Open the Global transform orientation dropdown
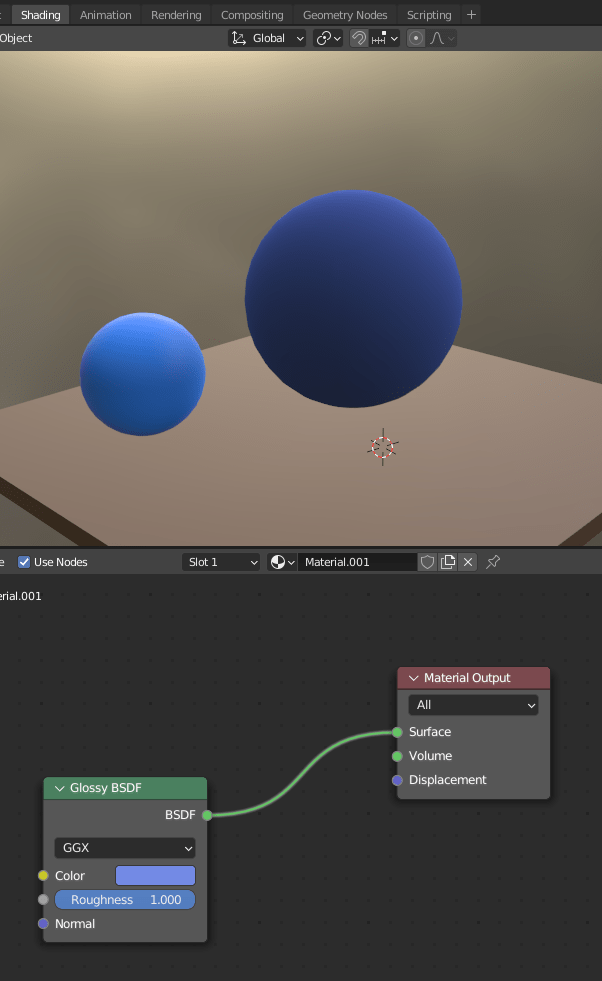 pos(267,38)
